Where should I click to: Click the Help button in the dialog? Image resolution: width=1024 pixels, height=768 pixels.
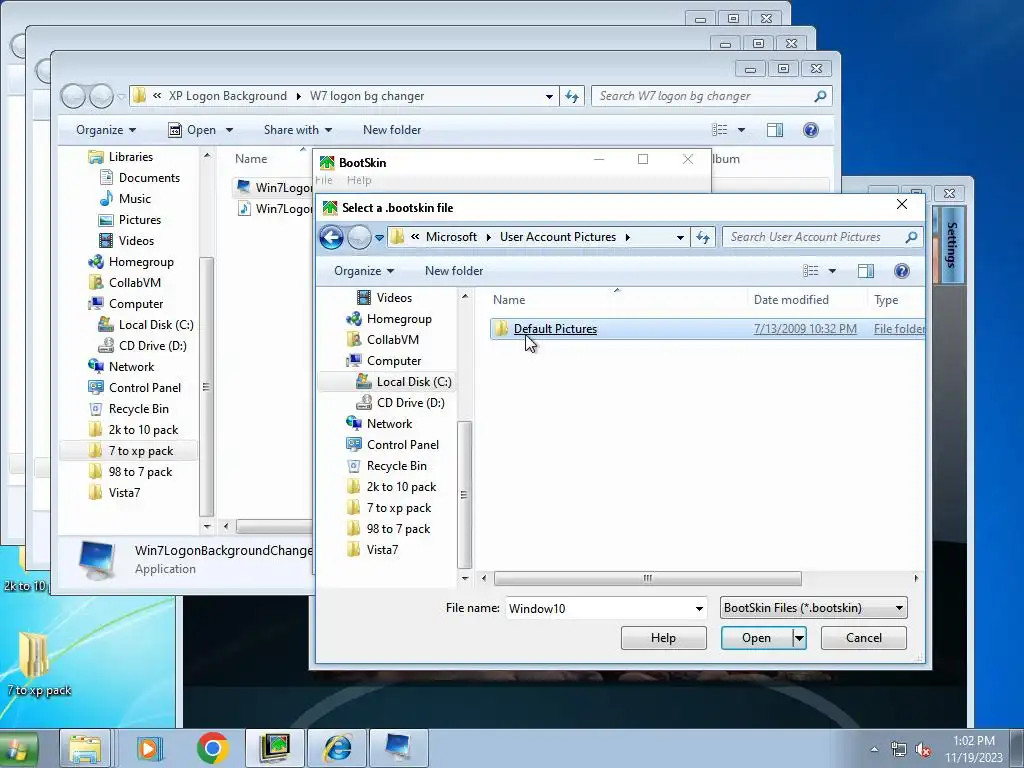(x=664, y=638)
